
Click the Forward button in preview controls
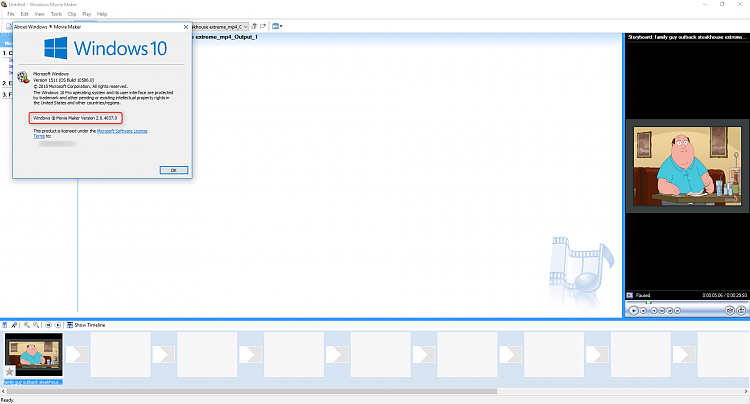click(677, 311)
